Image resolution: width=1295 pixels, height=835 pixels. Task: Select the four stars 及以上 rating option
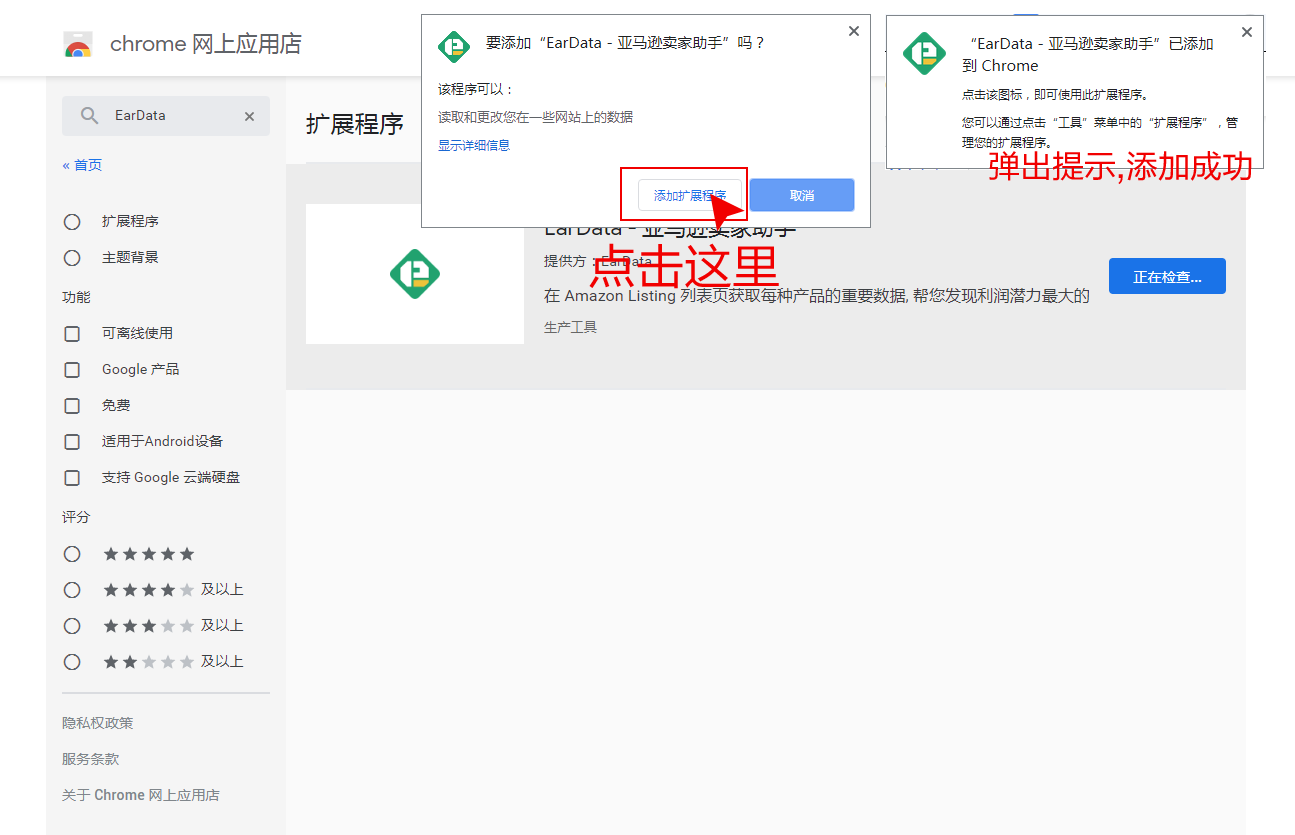tap(72, 590)
